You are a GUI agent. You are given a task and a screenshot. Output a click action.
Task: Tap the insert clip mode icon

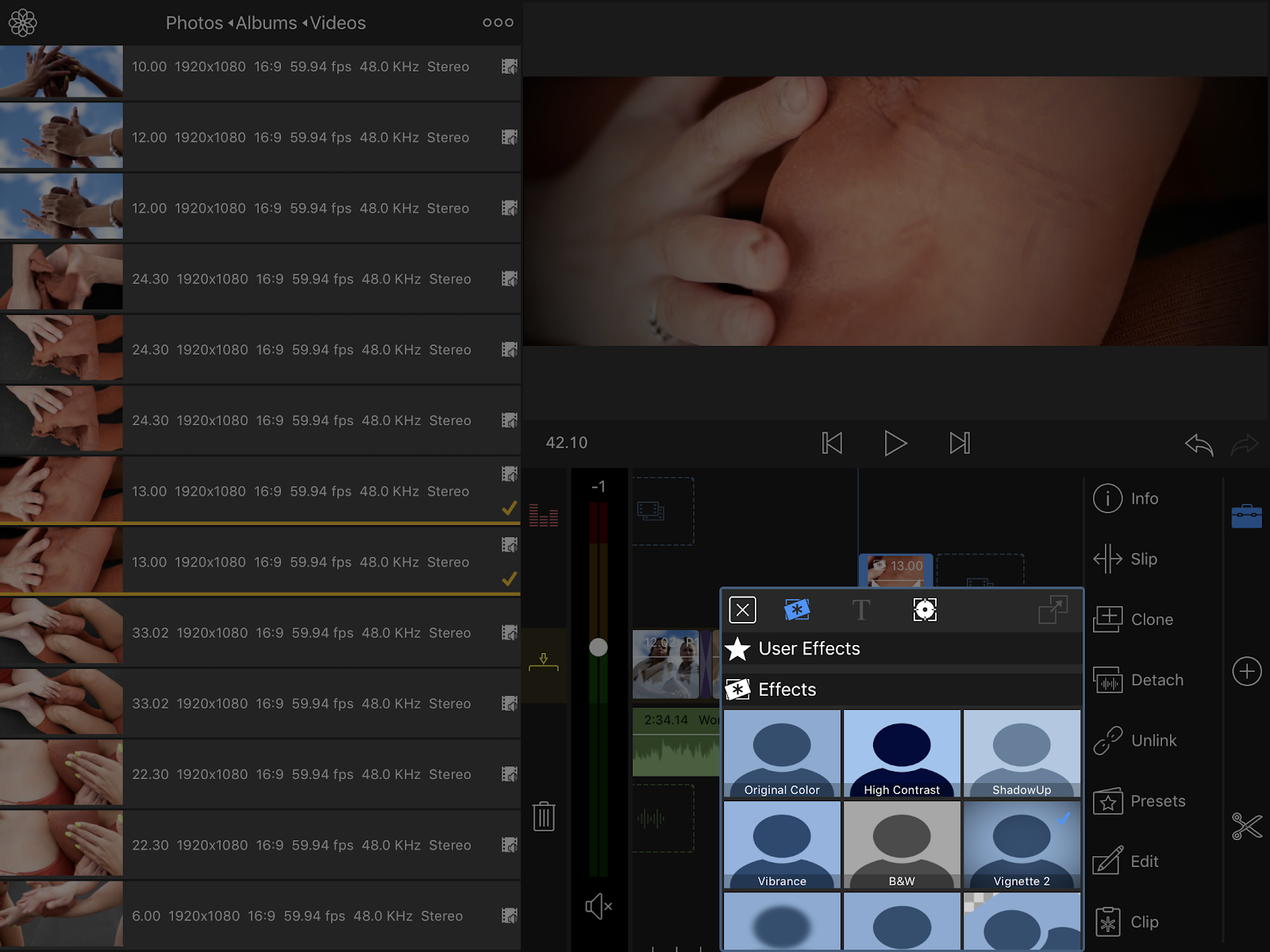(544, 662)
